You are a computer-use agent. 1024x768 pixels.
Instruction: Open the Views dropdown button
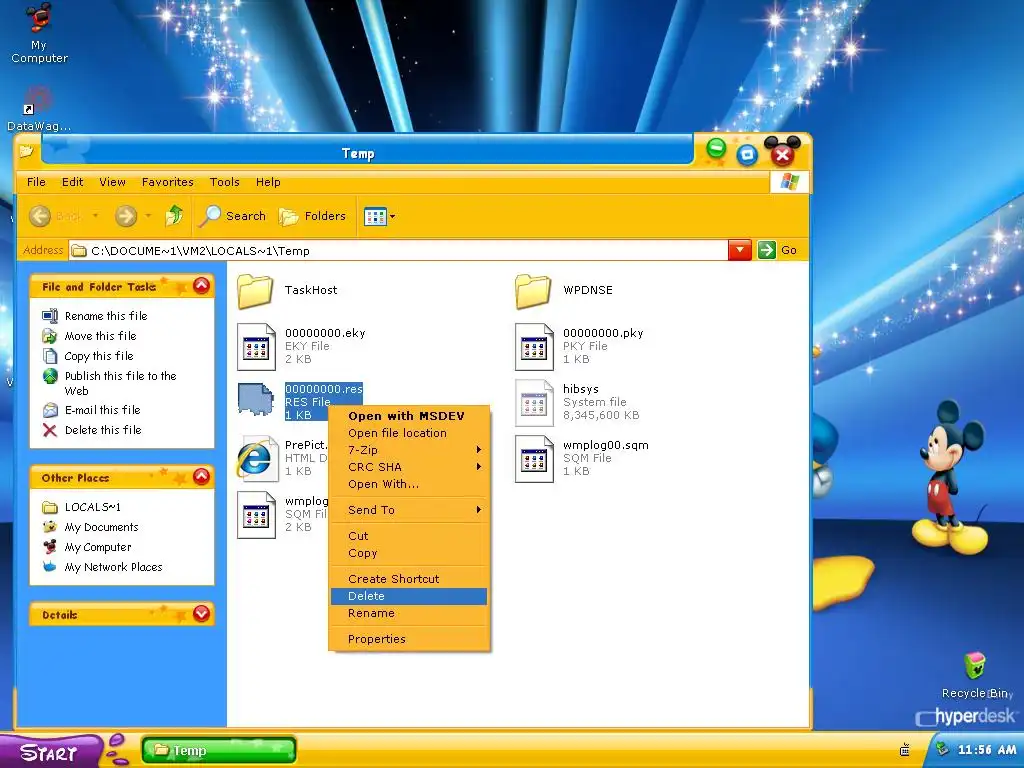(379, 216)
